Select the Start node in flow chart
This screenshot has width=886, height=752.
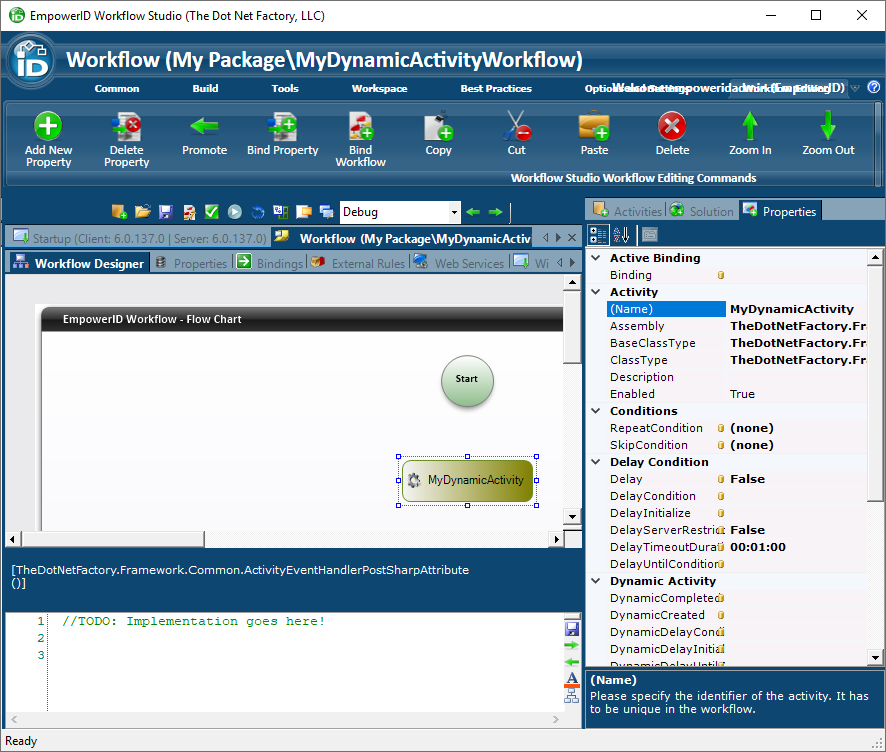(467, 381)
